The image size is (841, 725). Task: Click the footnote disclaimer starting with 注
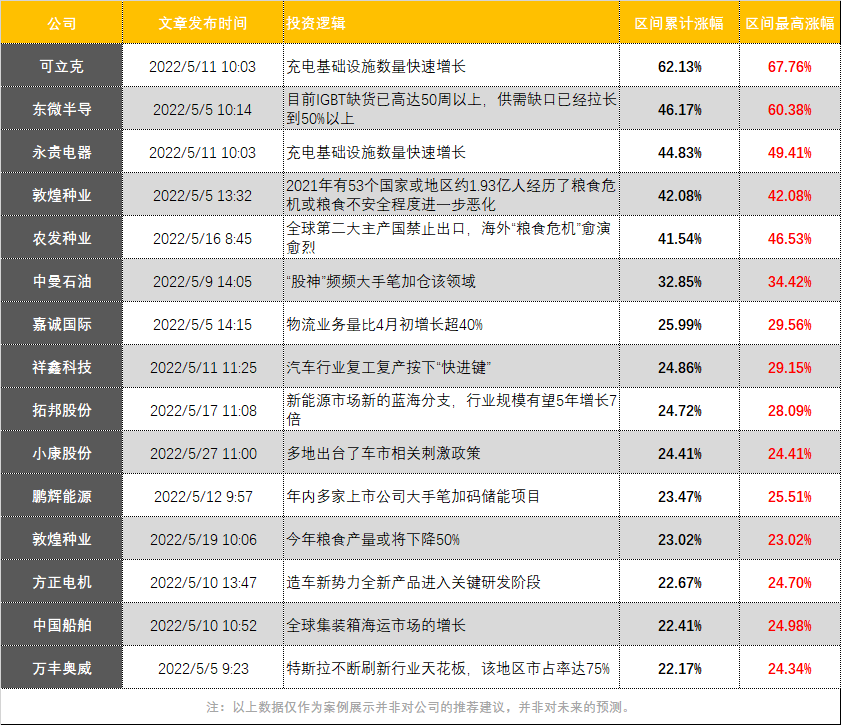pos(419,707)
